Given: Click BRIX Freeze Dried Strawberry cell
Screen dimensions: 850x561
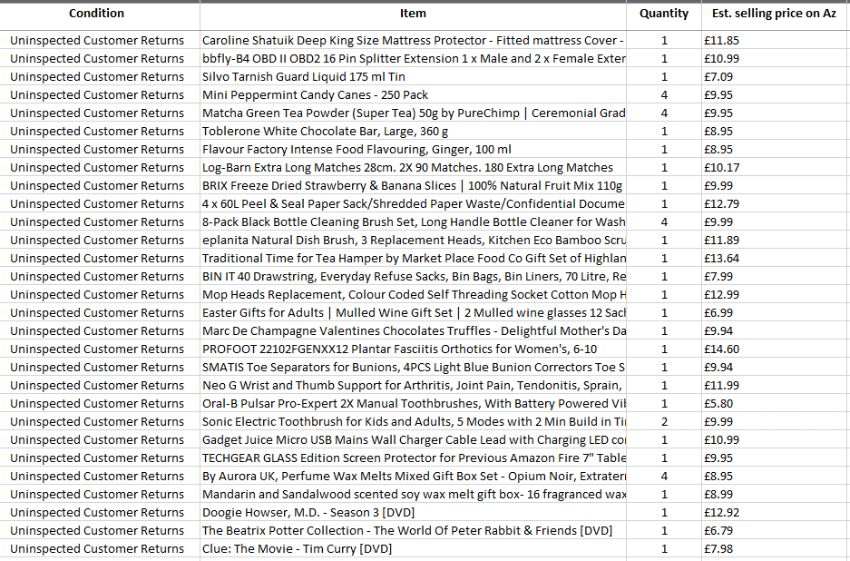Looking at the screenshot, I should pos(413,186).
